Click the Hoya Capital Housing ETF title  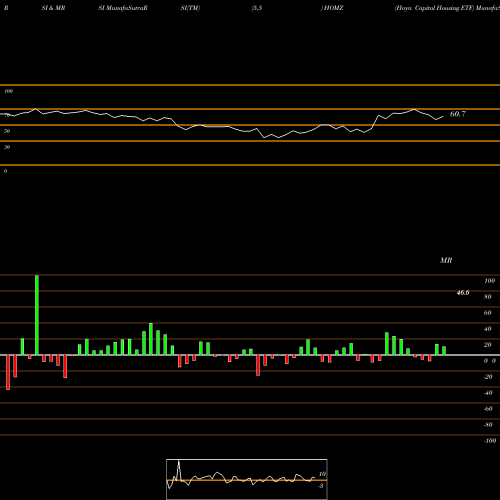[x=434, y=8]
